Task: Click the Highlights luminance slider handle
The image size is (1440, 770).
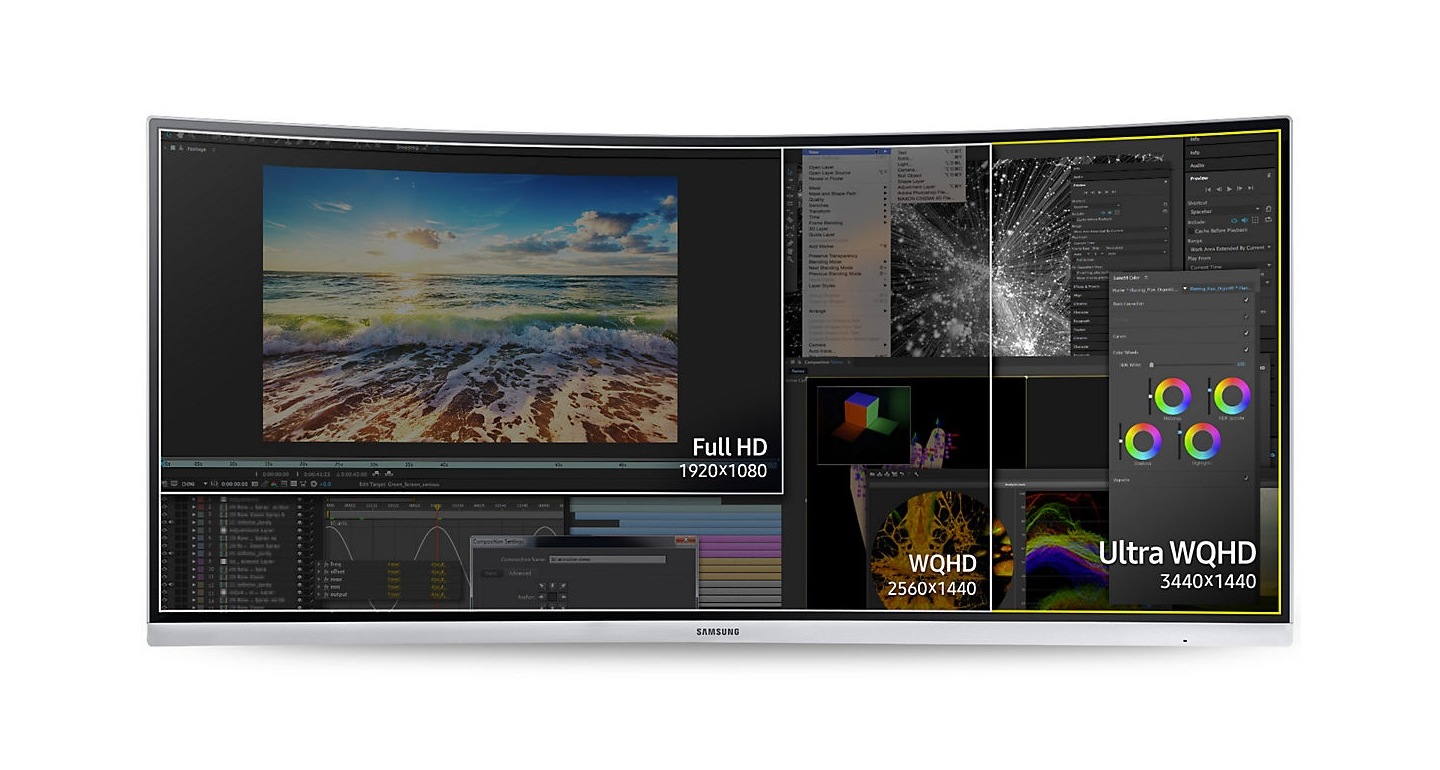Action: (x=1179, y=431)
